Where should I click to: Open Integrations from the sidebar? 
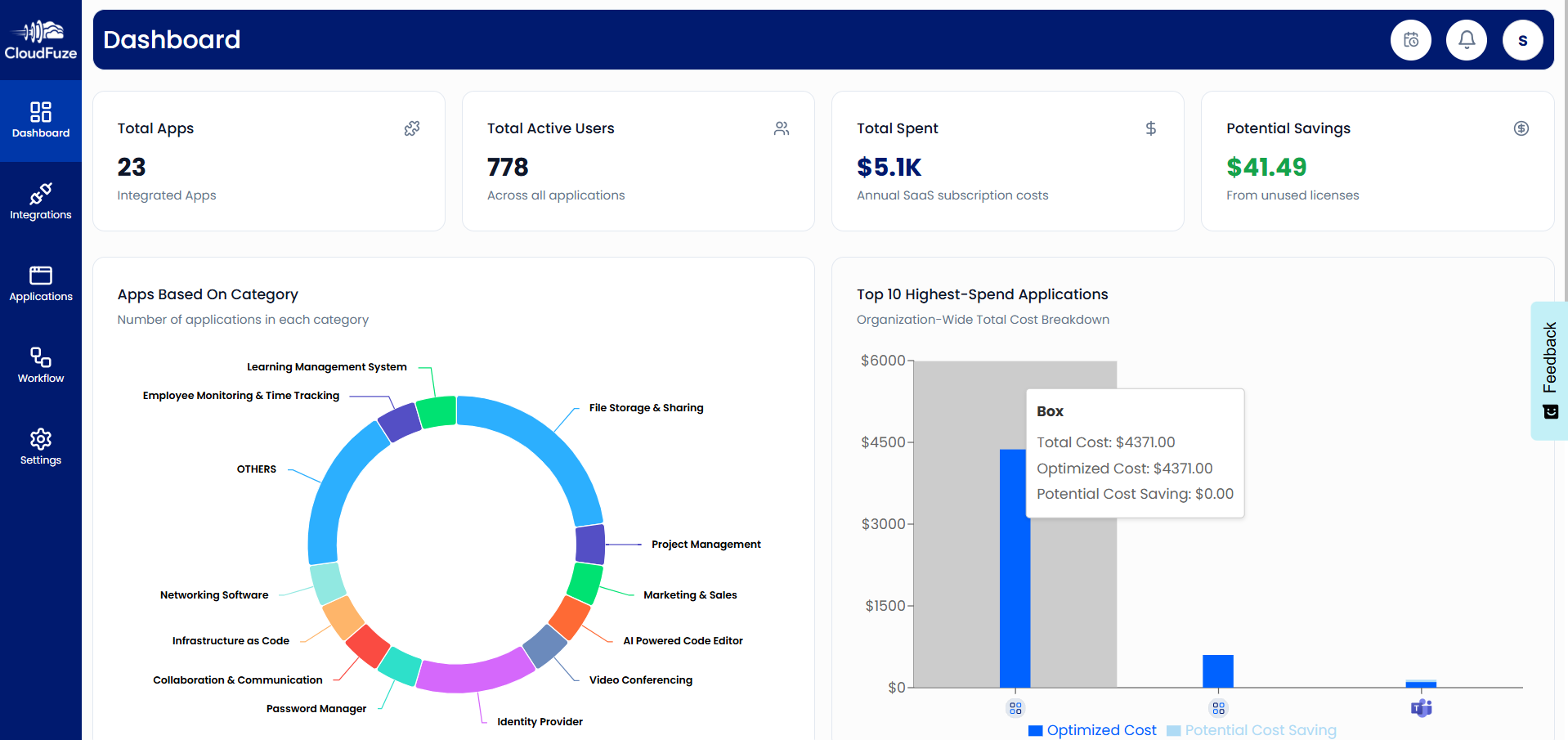tap(41, 202)
